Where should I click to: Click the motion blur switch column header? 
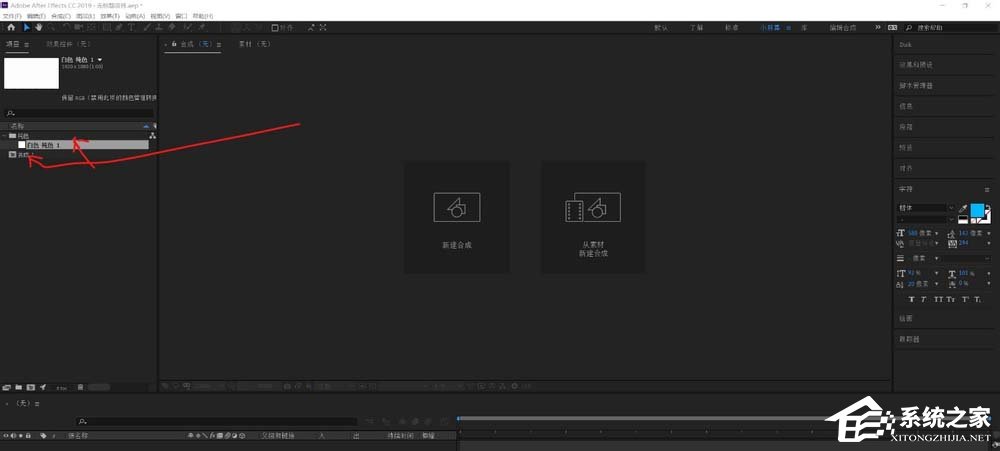(227, 436)
